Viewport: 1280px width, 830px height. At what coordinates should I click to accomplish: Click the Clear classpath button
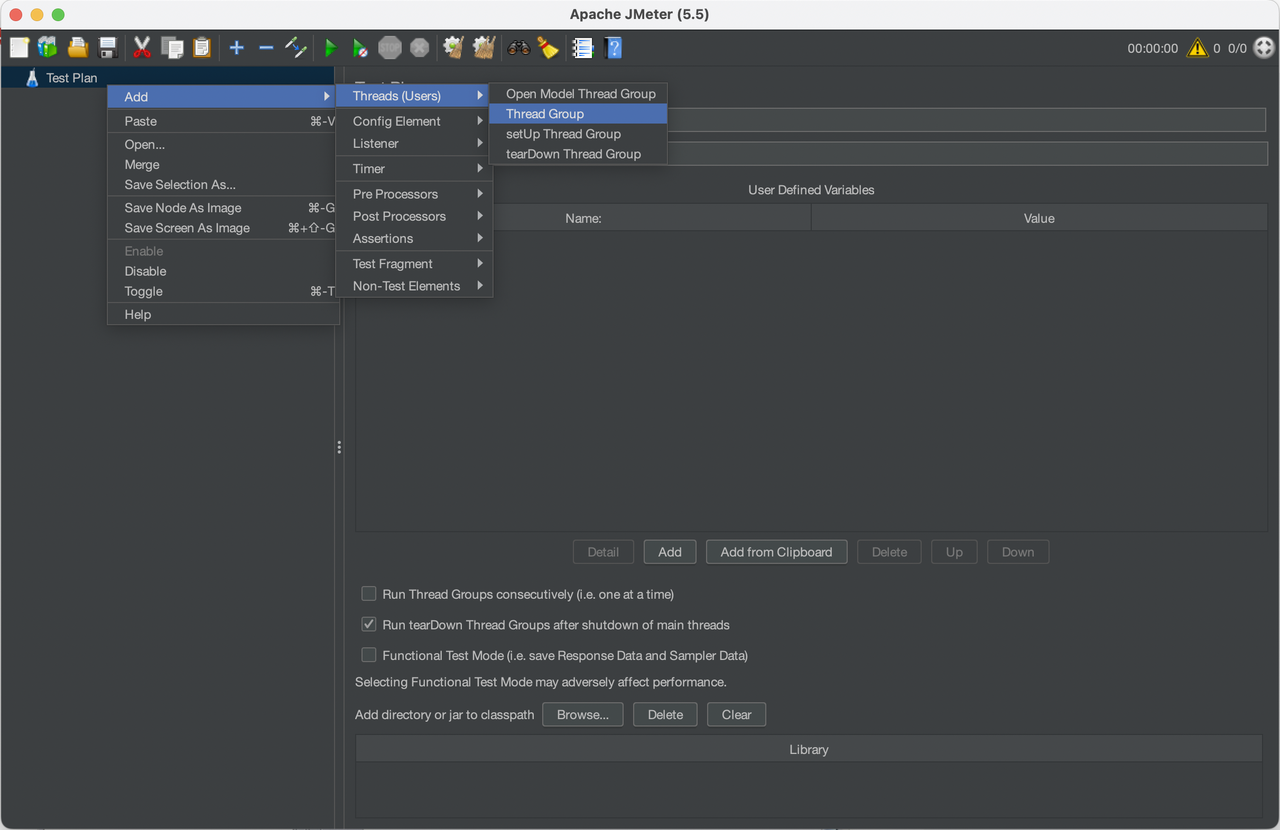[x=737, y=715]
